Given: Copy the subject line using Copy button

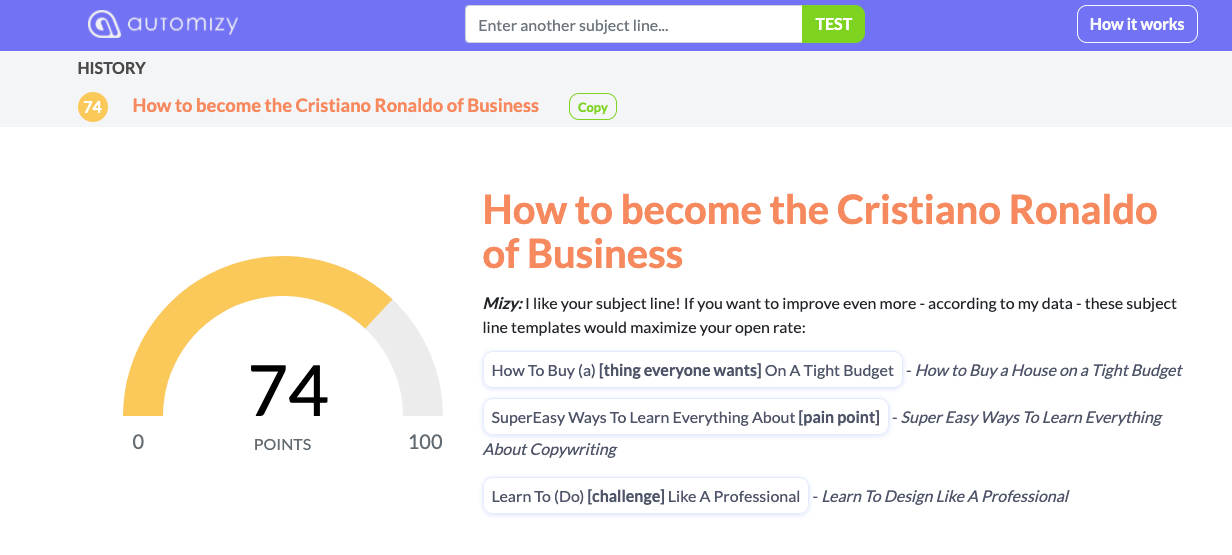Looking at the screenshot, I should coord(593,107).
